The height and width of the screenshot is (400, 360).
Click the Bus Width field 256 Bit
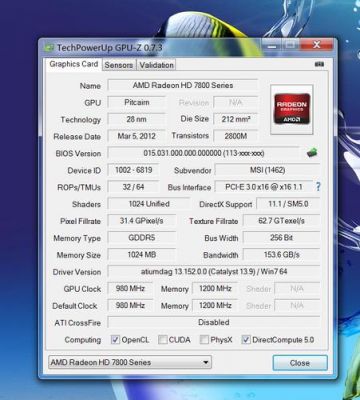coord(281,238)
